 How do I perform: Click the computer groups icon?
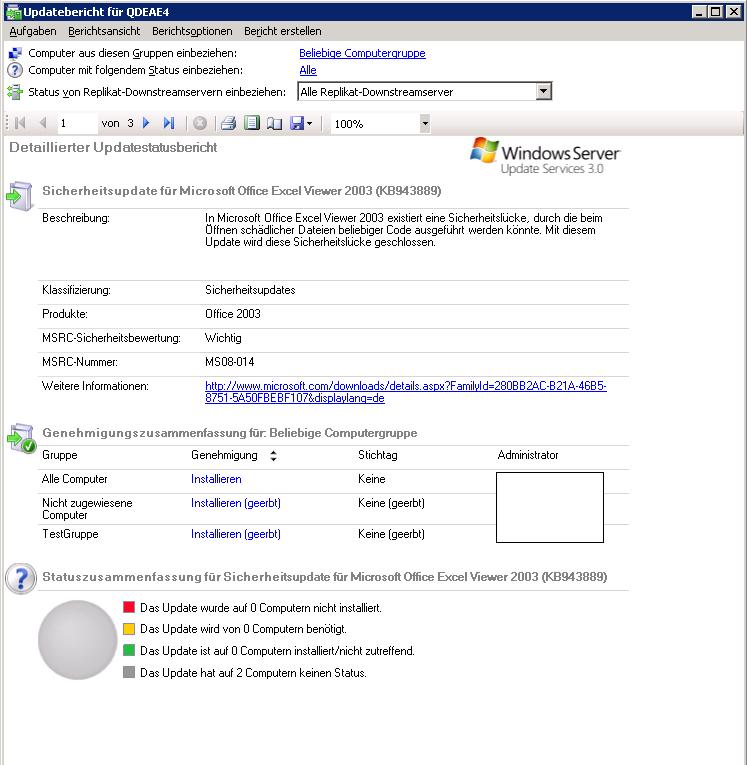(x=15, y=53)
